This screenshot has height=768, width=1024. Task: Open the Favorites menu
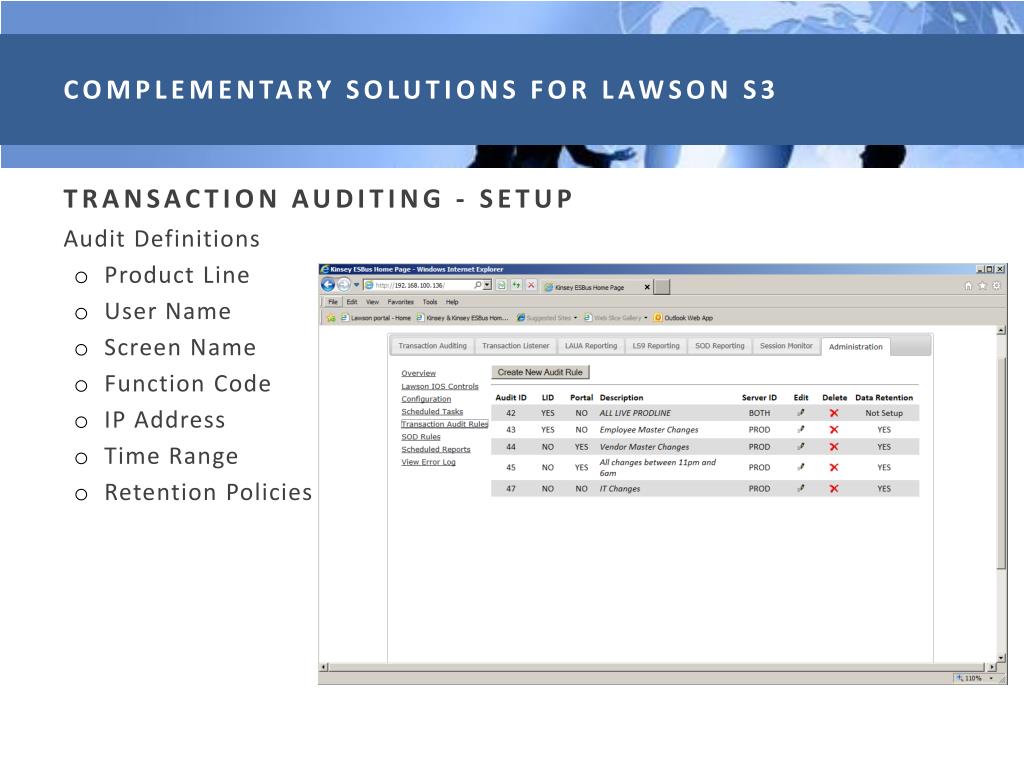click(400, 302)
